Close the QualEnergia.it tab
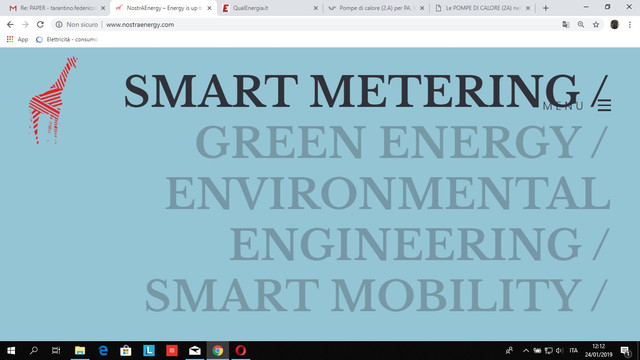 tap(316, 8)
